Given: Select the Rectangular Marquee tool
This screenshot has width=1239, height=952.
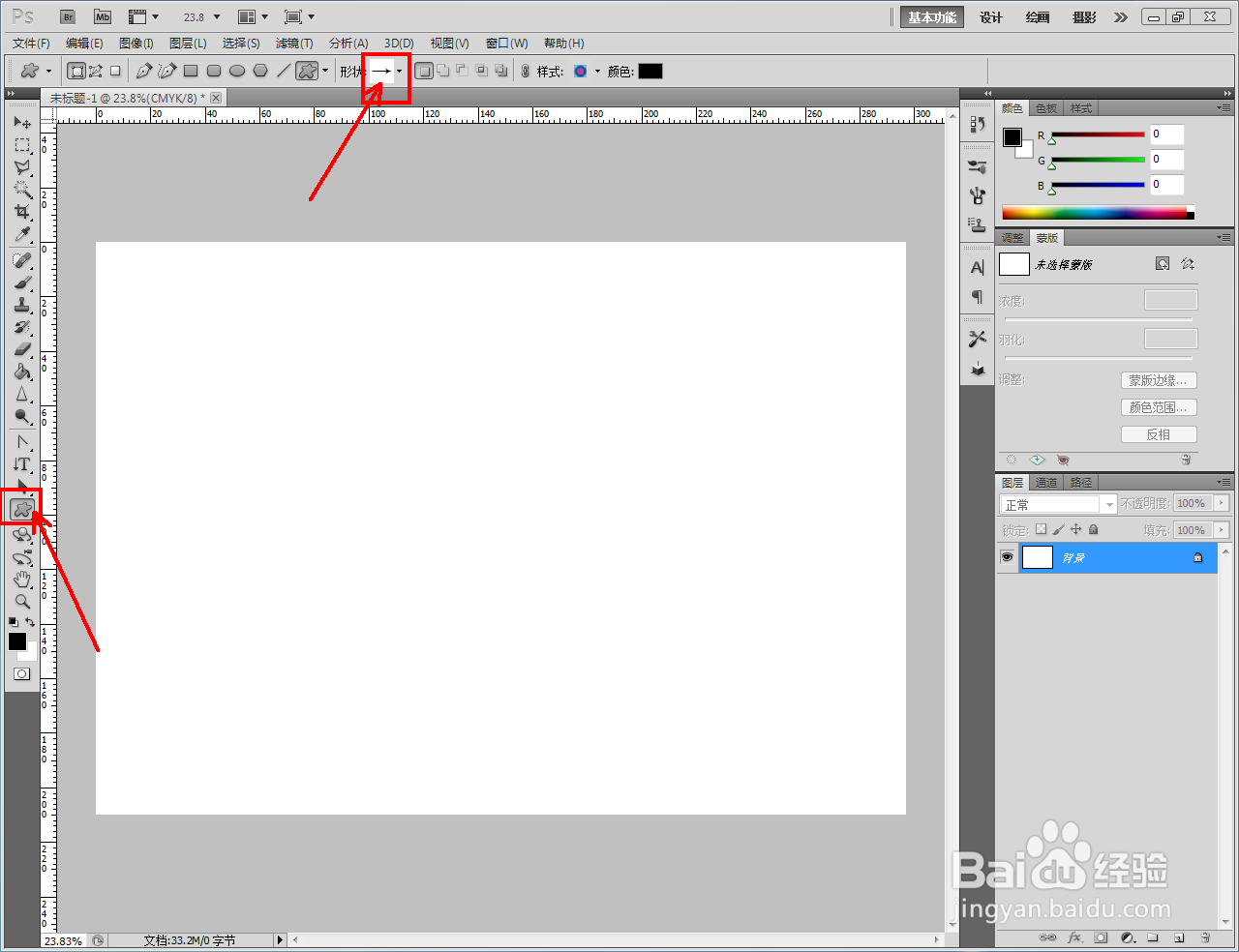Looking at the screenshot, I should (x=22, y=145).
